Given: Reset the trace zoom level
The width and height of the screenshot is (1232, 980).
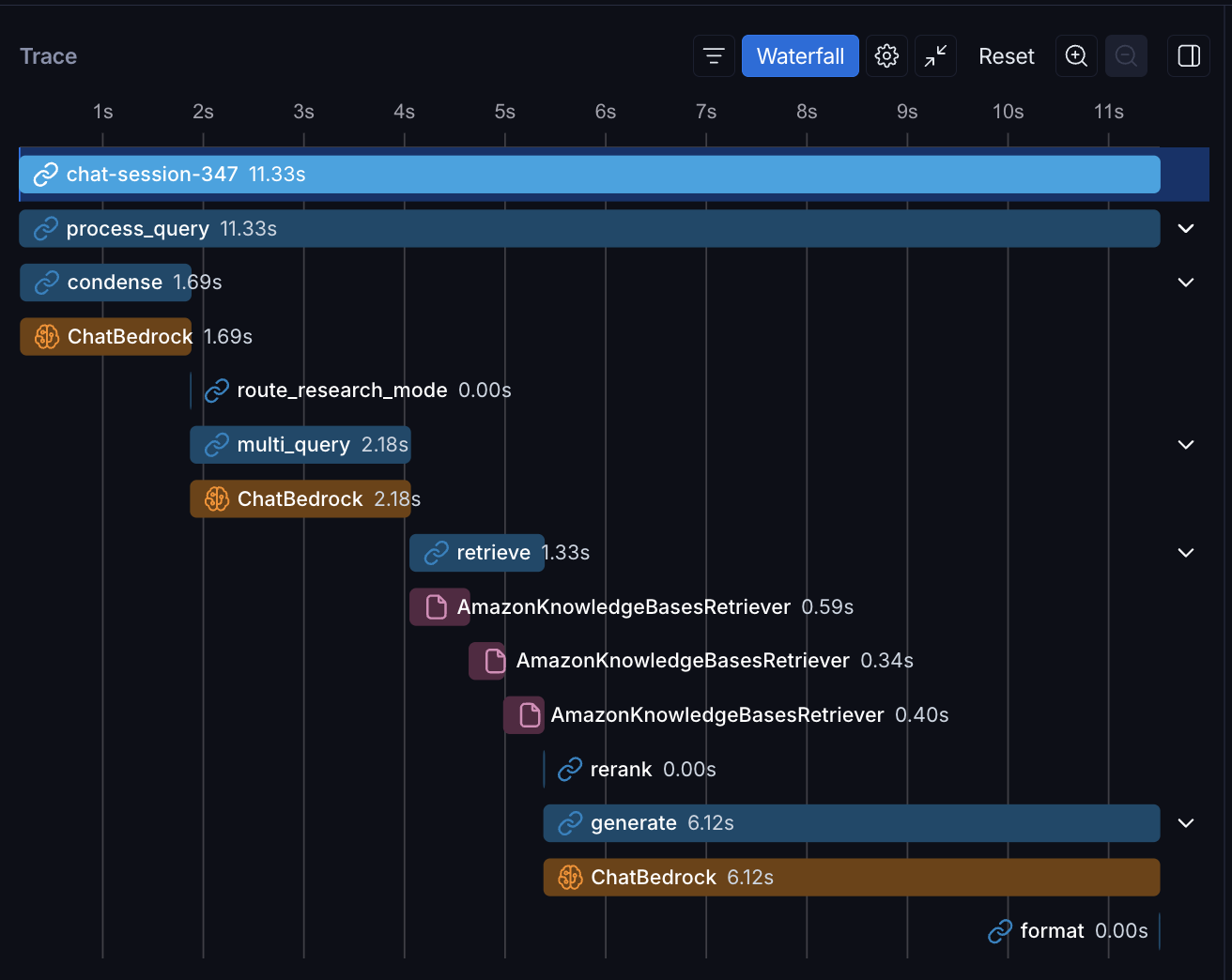Looking at the screenshot, I should 1006,56.
